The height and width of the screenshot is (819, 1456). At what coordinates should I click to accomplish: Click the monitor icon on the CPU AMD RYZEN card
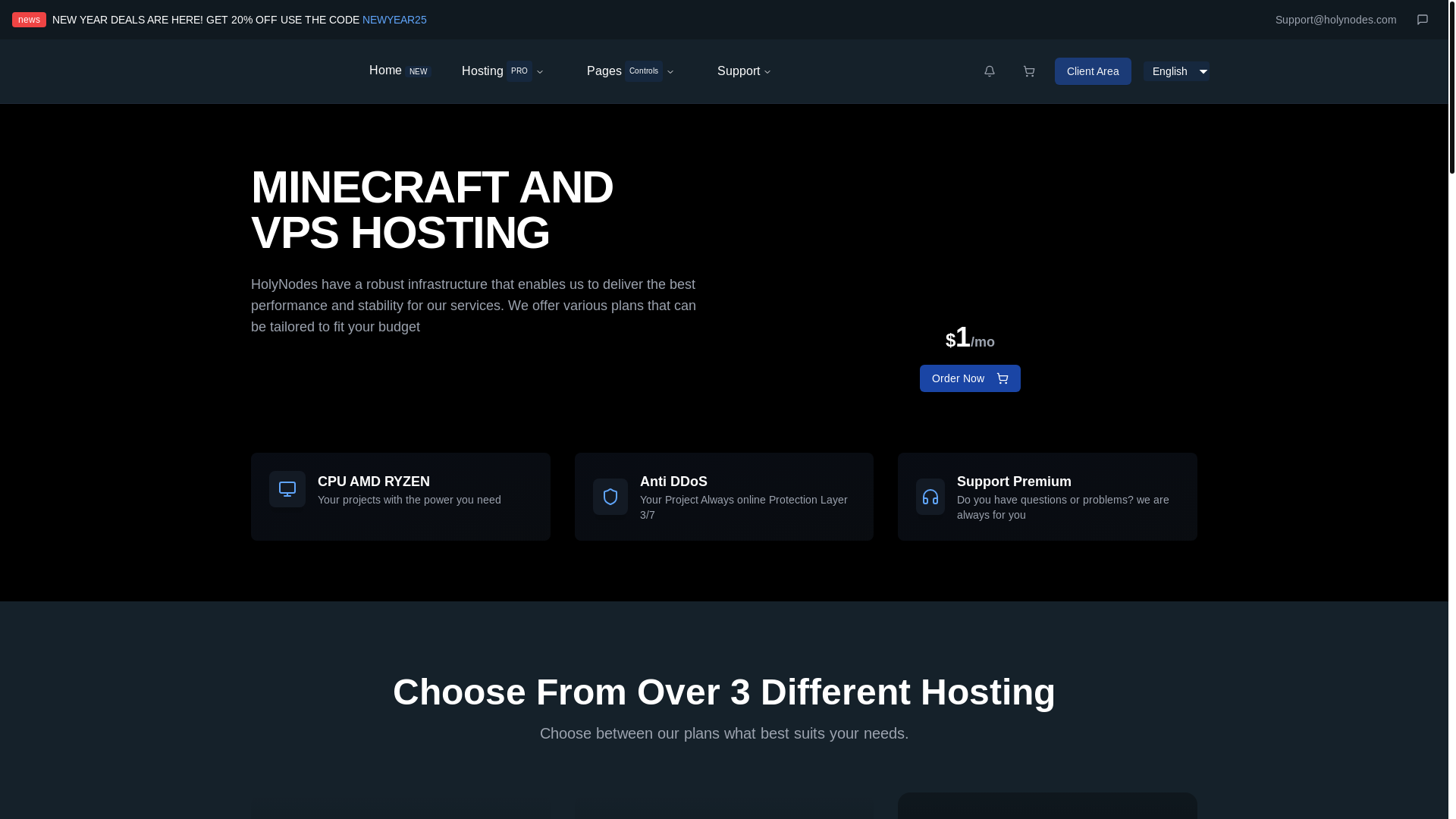click(x=287, y=489)
